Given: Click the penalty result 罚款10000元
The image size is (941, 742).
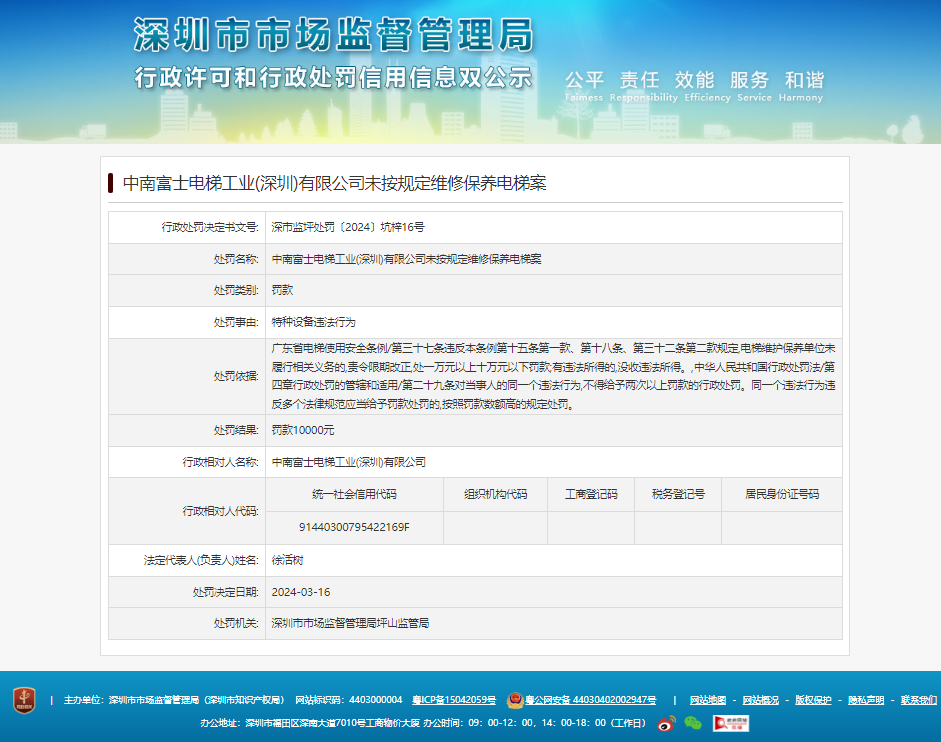Looking at the screenshot, I should coord(303,430).
